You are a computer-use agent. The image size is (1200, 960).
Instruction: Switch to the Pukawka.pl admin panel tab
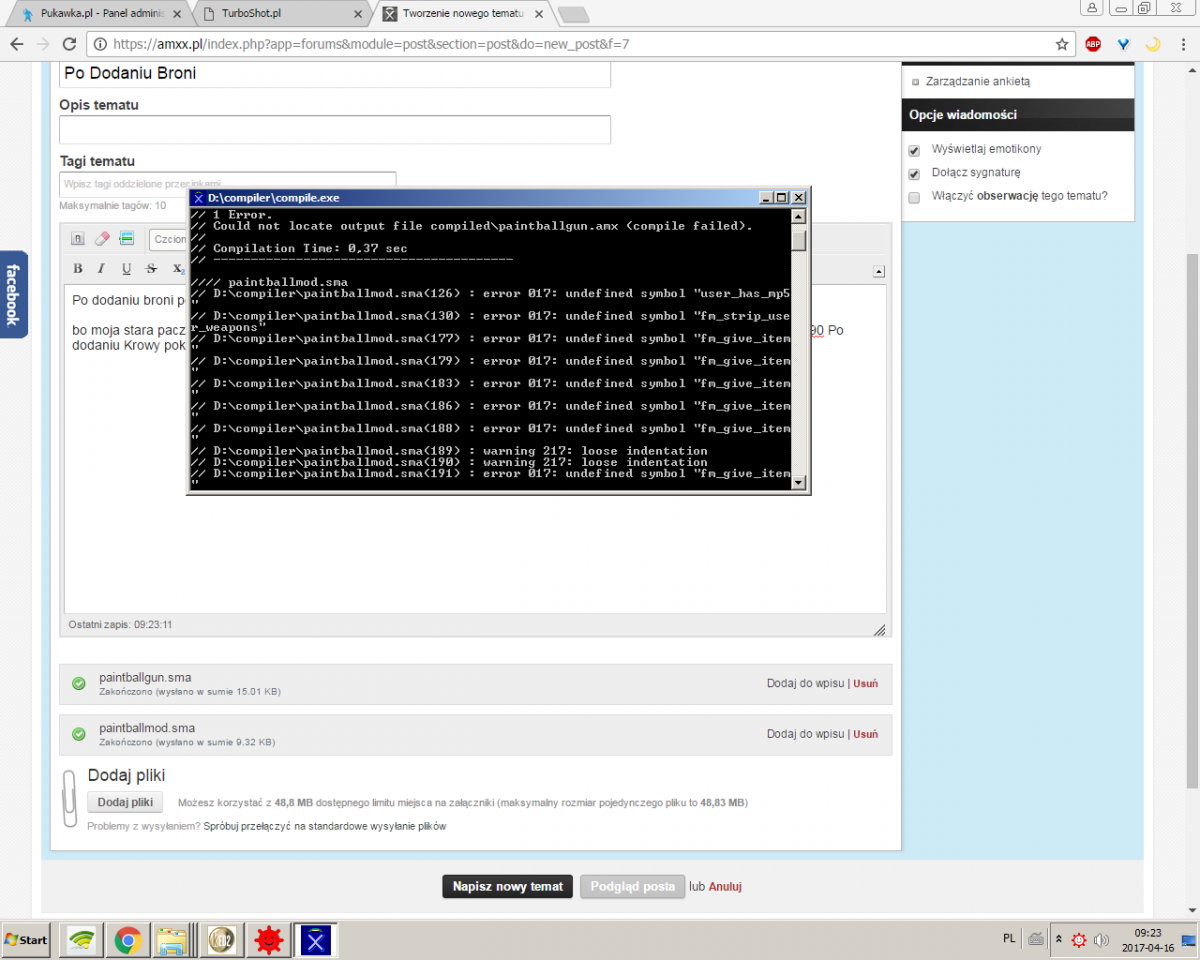pos(100,14)
